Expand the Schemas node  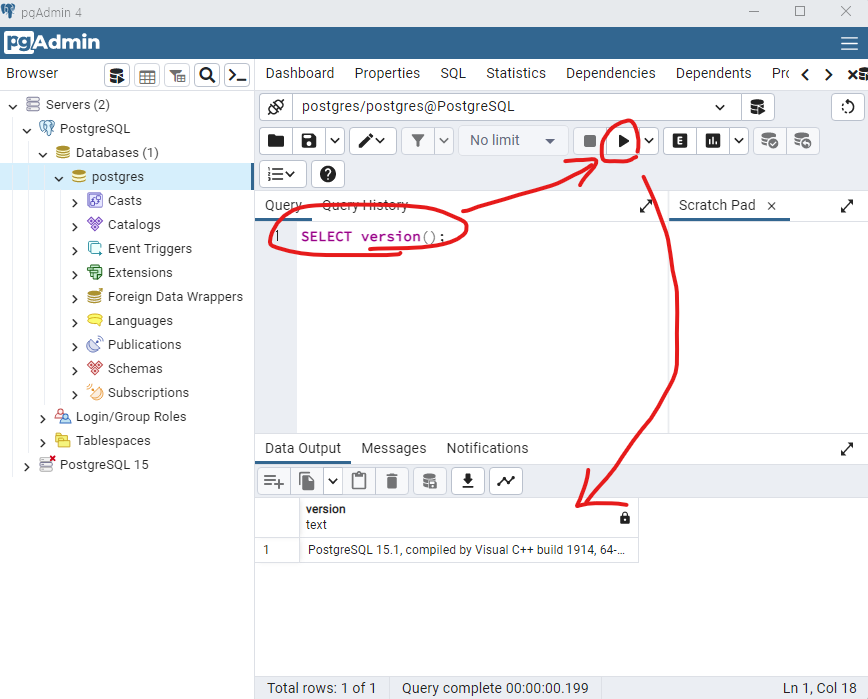tap(75, 370)
